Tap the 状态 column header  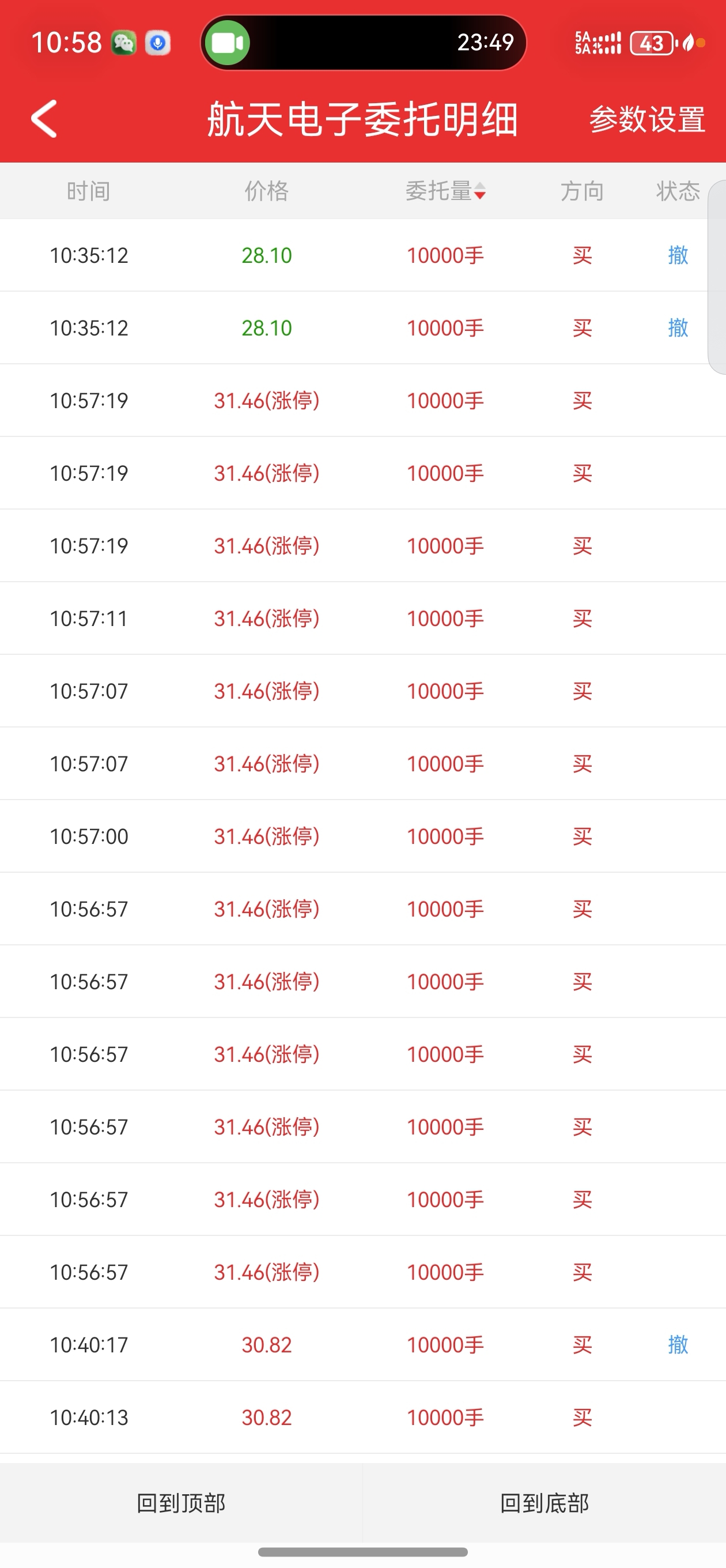[678, 191]
